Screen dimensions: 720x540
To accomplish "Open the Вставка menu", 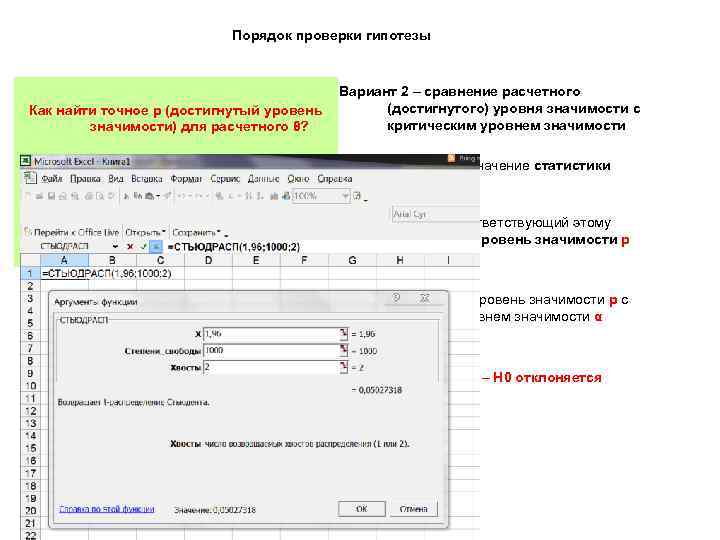I will tap(146, 179).
